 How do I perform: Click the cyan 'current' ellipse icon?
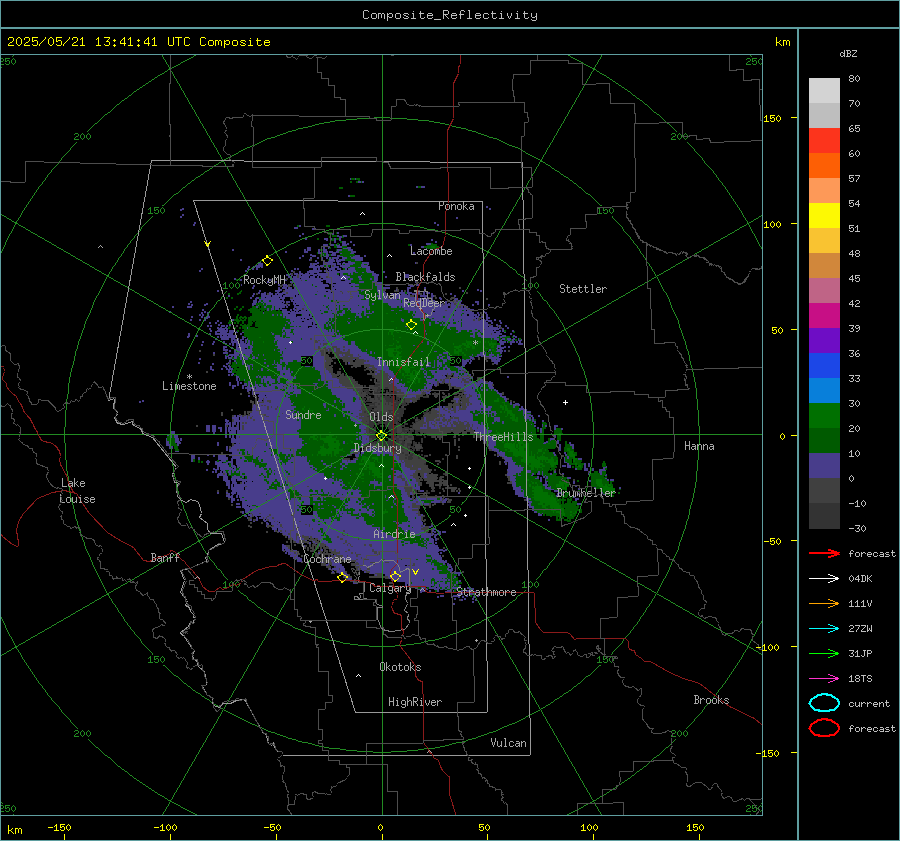824,703
